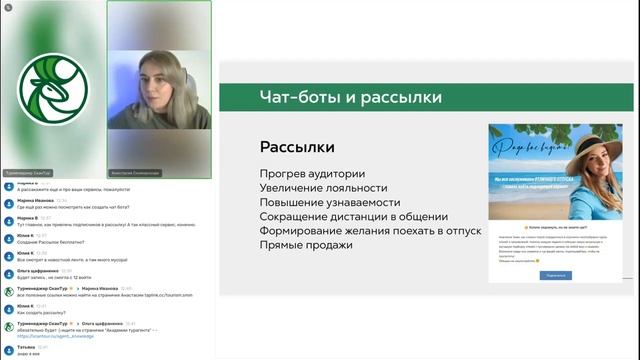Click СканТур avatar on reply to Ольга Шафраненко
Viewport: 640px width, 360px height.
click(9, 327)
